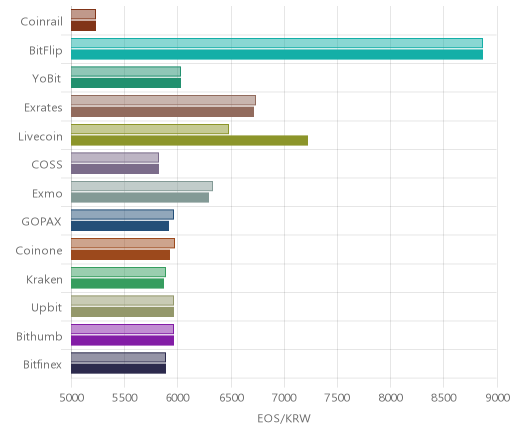Click the COSS axis label
The width and height of the screenshot is (512, 436).
47,165
